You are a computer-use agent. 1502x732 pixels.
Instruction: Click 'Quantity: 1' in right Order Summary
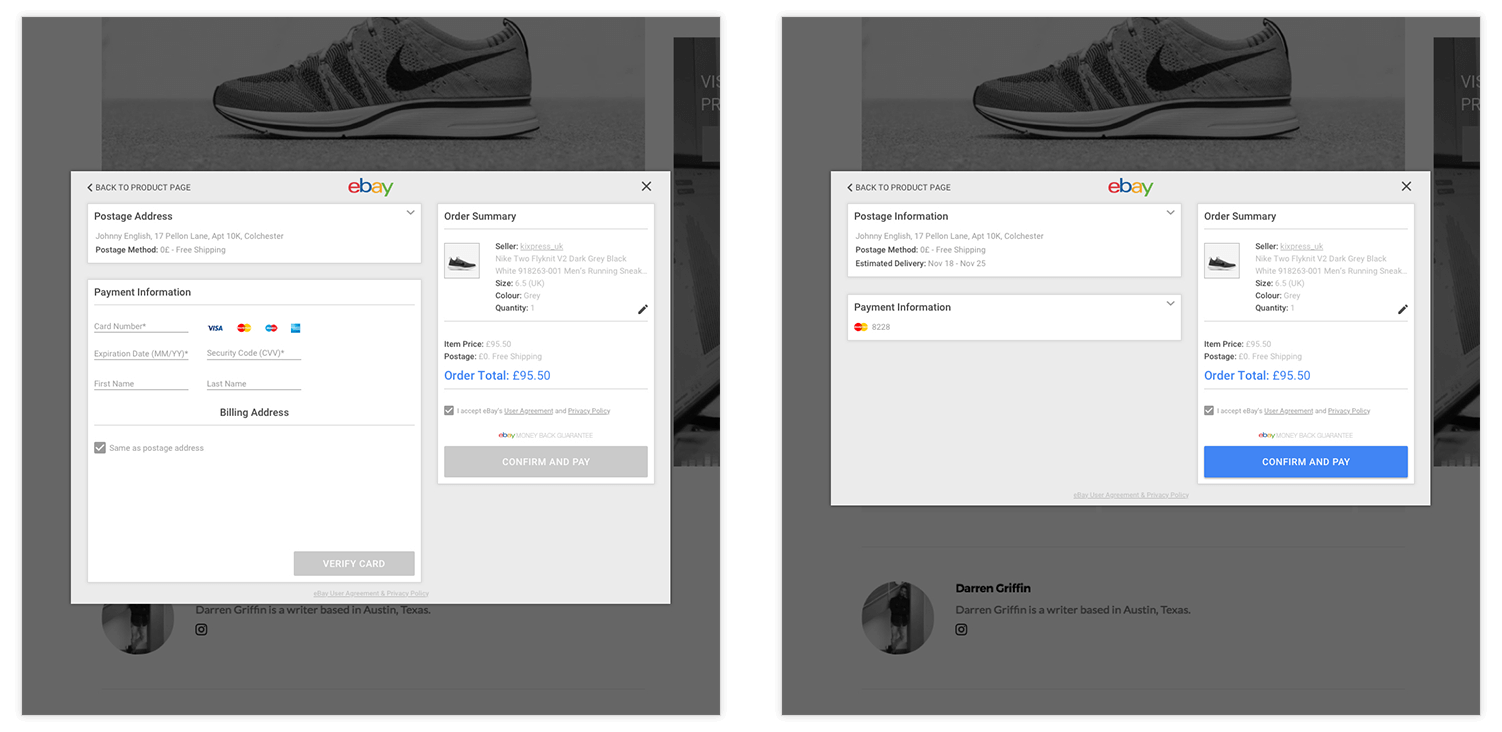1275,308
